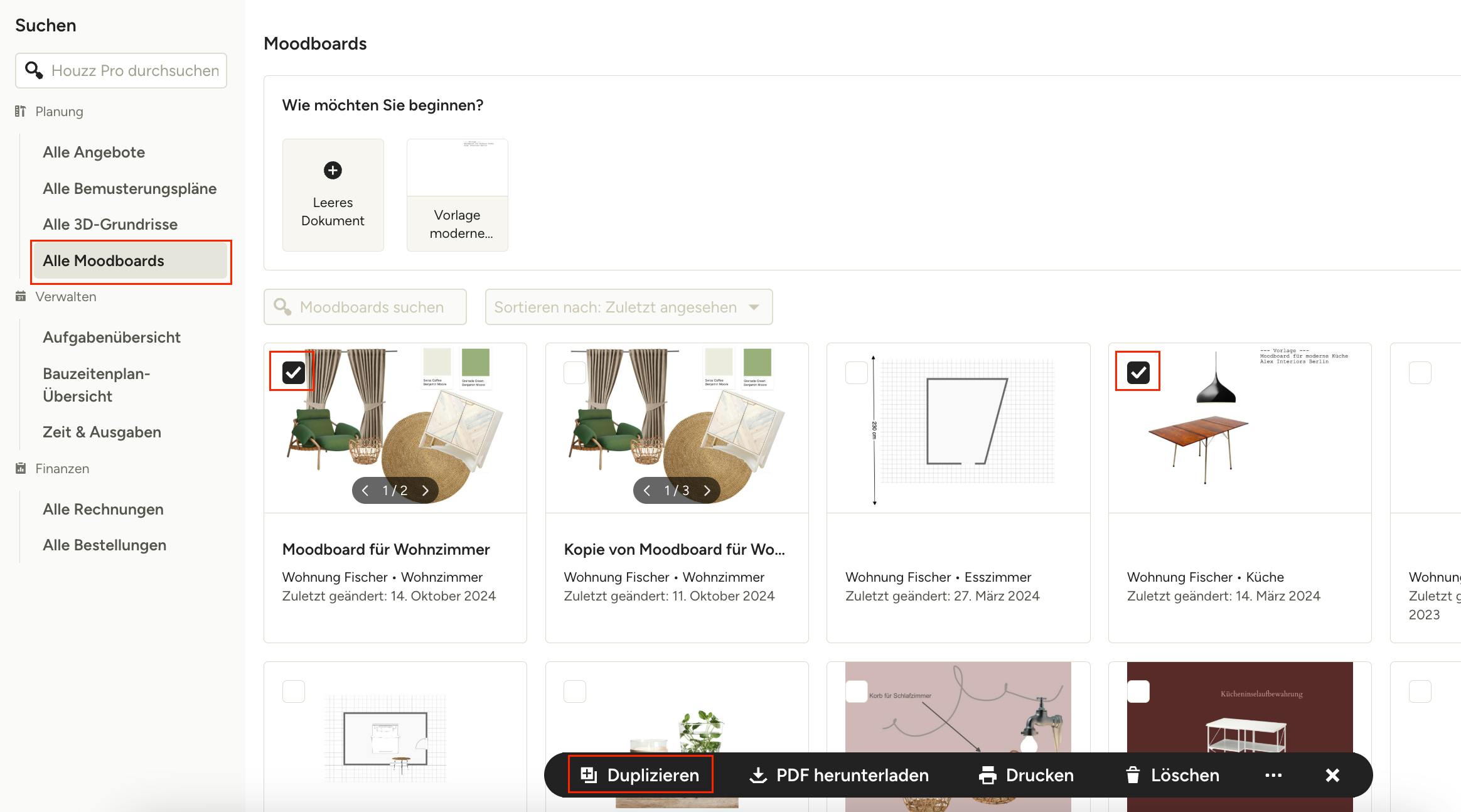Screen dimensions: 1461x812
Task: Click the magnifier icon in Houzz Pro search
Action: click(34, 70)
